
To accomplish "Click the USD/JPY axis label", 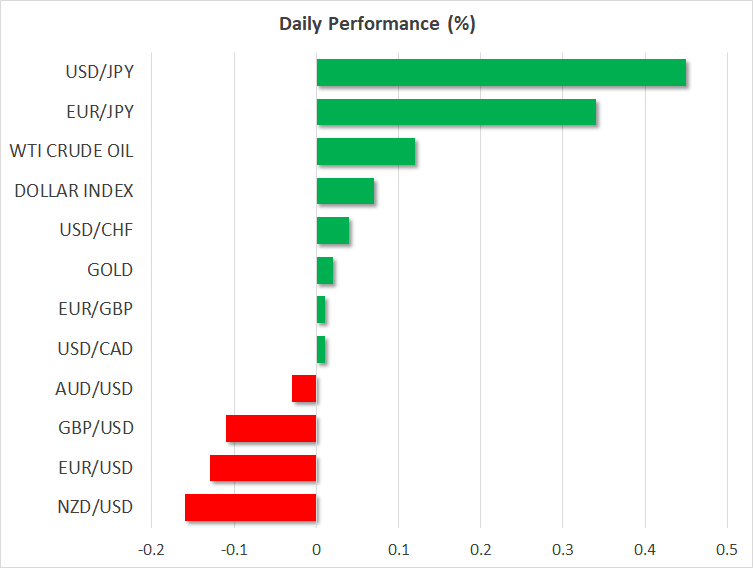I will 100,73.
